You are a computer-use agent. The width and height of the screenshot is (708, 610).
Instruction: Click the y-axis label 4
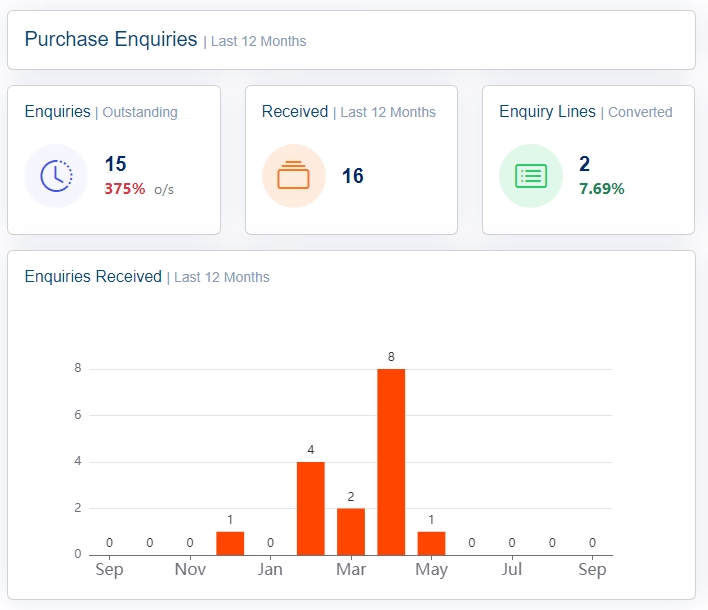point(78,461)
